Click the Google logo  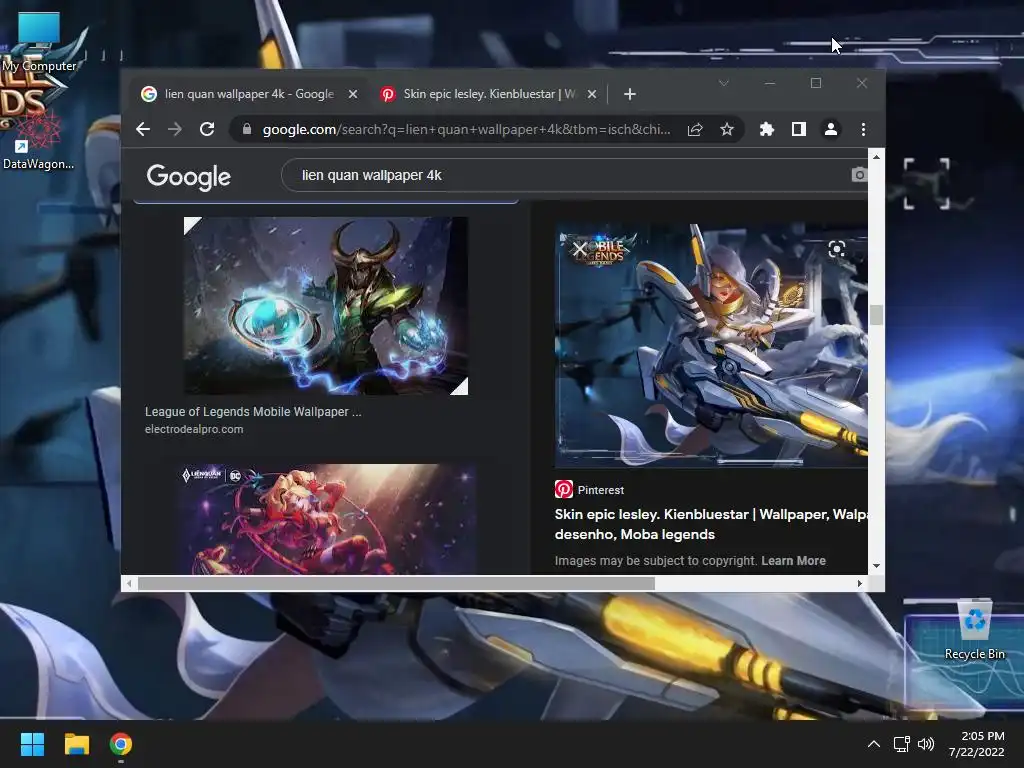(x=189, y=176)
